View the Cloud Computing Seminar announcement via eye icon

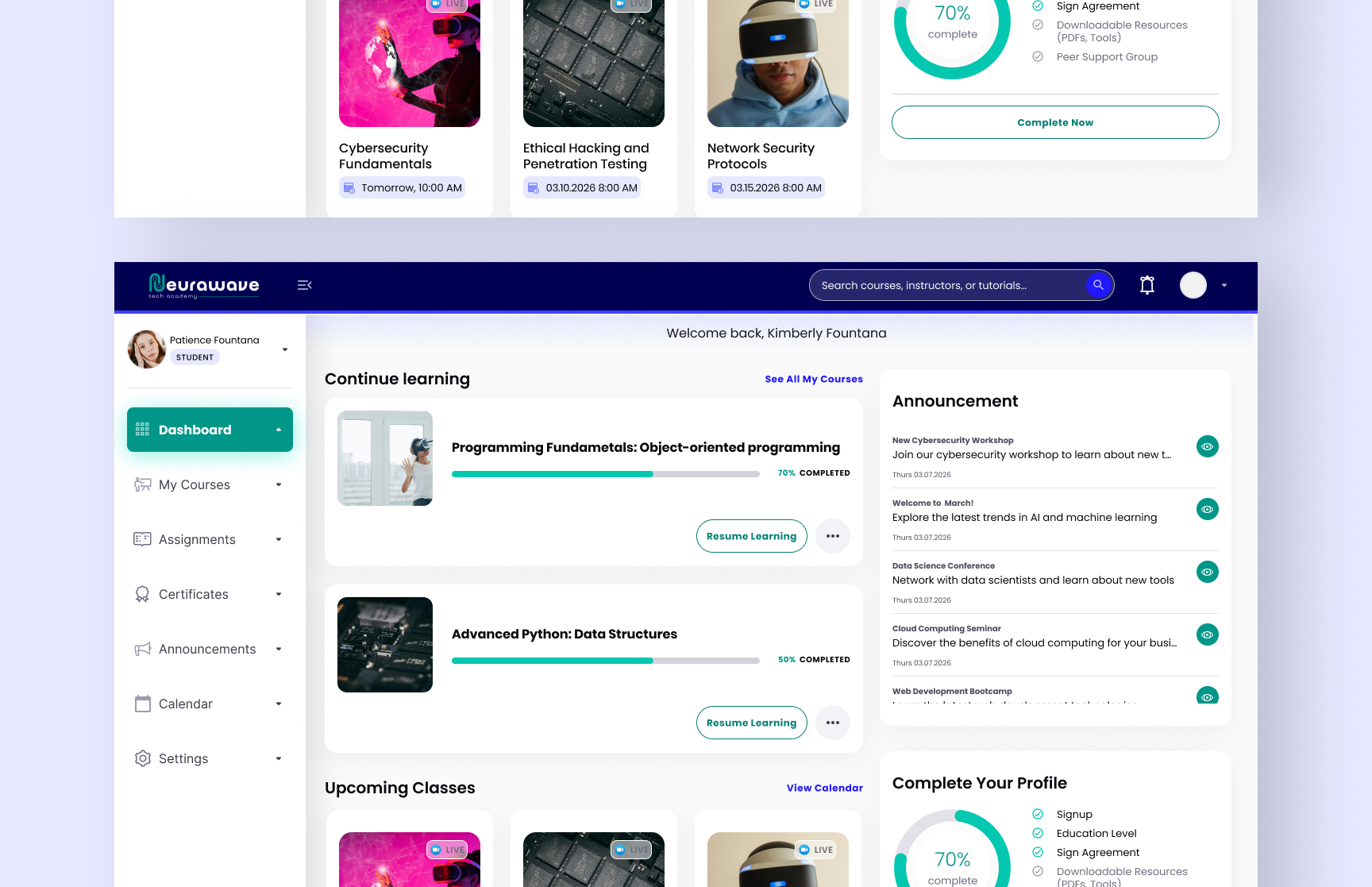(1208, 634)
